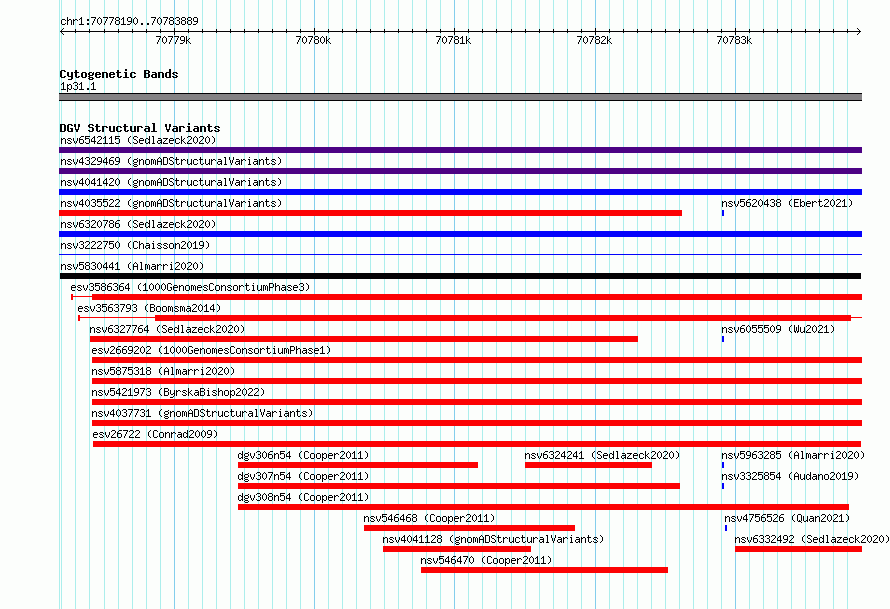The width and height of the screenshot is (890, 609).
Task: Click the nsv6542115 (Sedlazeck2020) variant label
Action: pyautogui.click(x=138, y=140)
